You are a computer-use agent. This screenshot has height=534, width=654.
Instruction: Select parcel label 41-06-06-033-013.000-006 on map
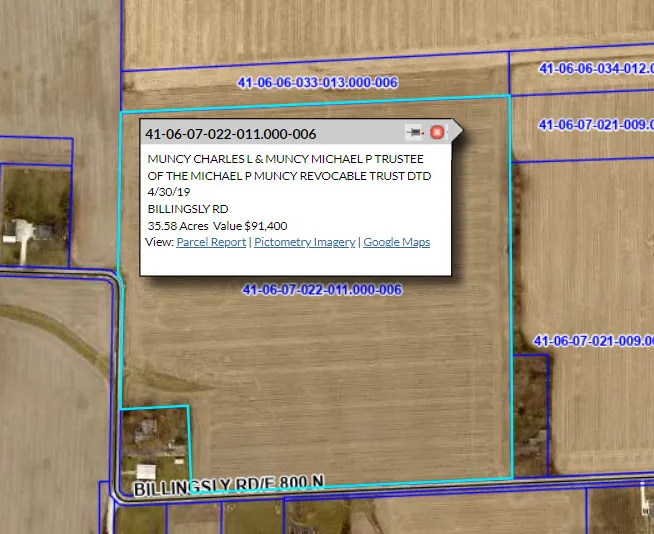click(317, 82)
